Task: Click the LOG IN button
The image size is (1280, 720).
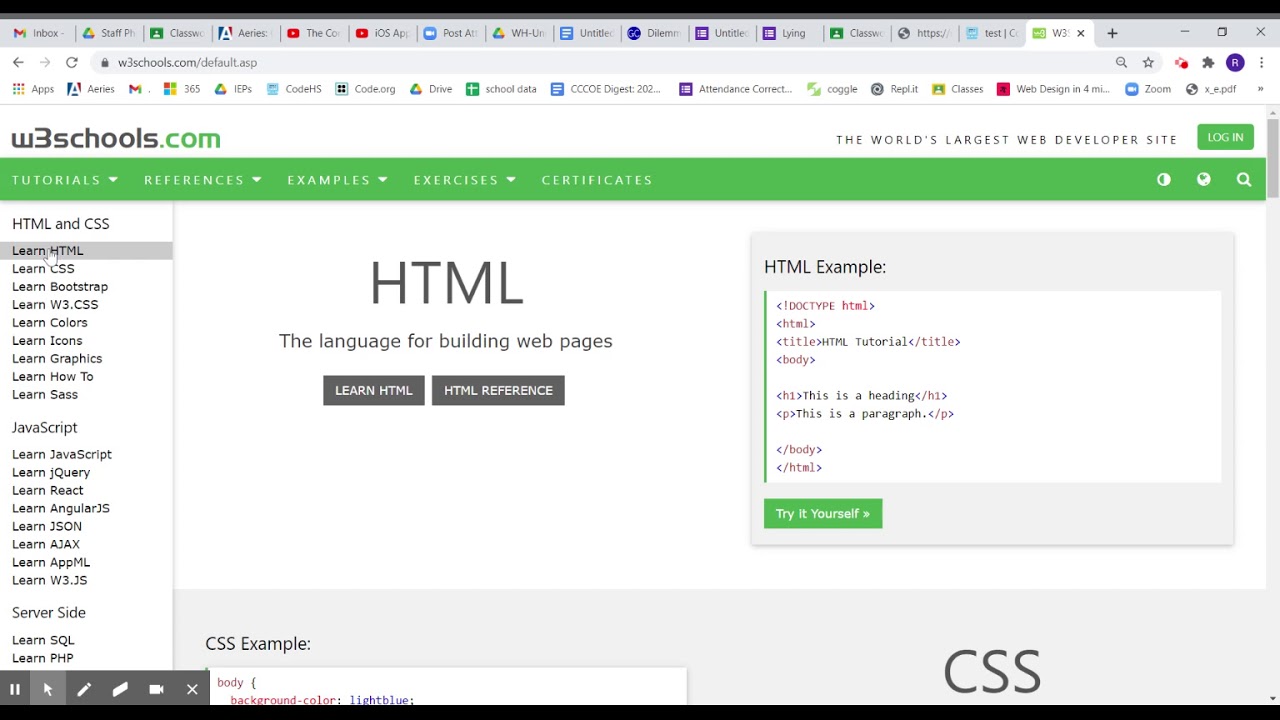Action: [1225, 138]
